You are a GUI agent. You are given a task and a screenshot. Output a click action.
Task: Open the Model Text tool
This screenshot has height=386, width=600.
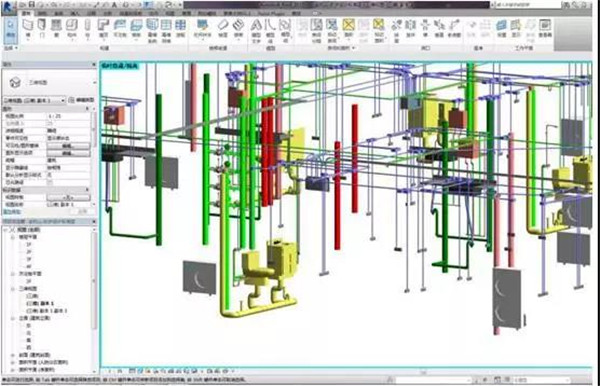[256, 30]
